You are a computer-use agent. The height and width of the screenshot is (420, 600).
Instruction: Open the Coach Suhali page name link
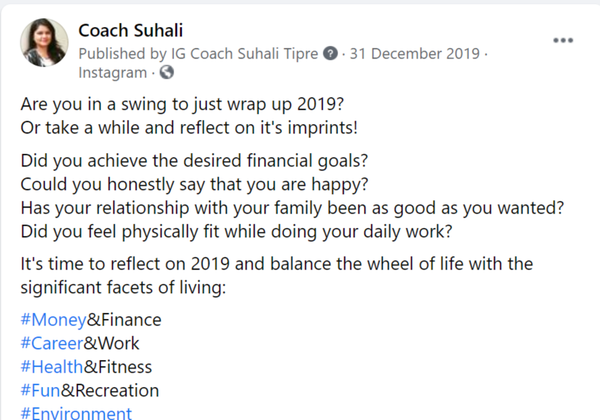tap(128, 29)
